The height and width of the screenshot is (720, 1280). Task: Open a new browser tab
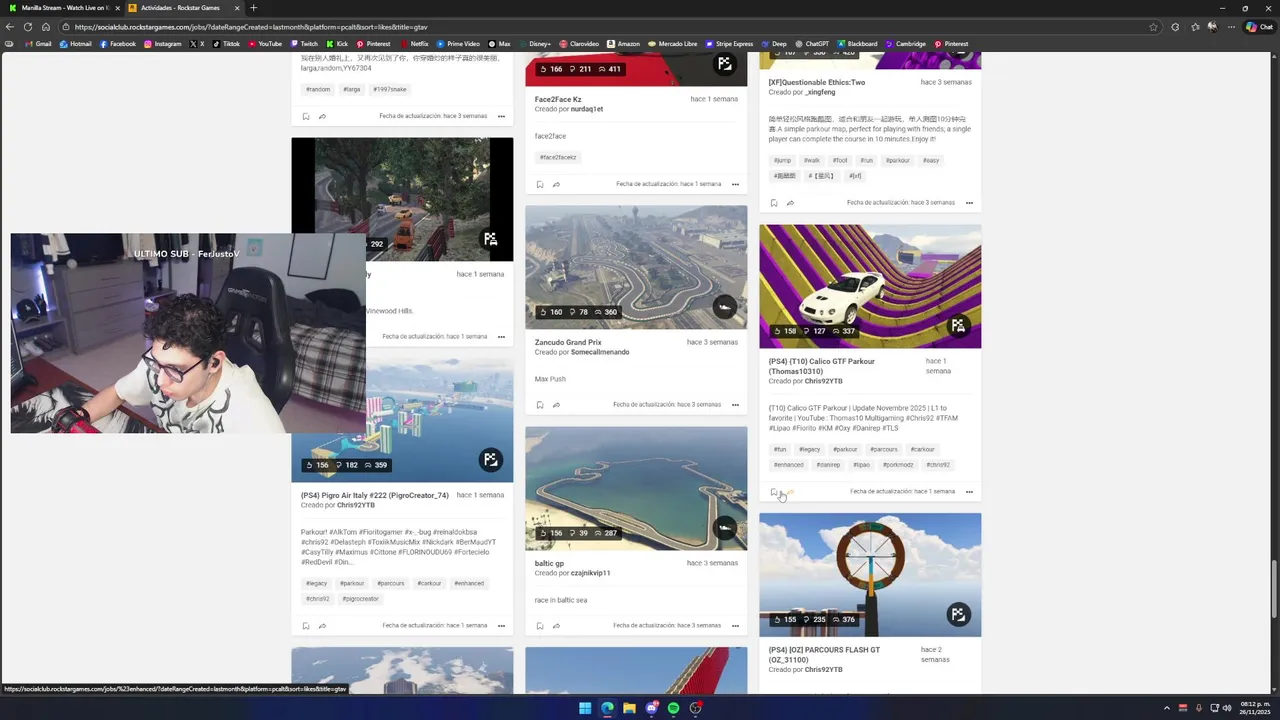click(253, 8)
